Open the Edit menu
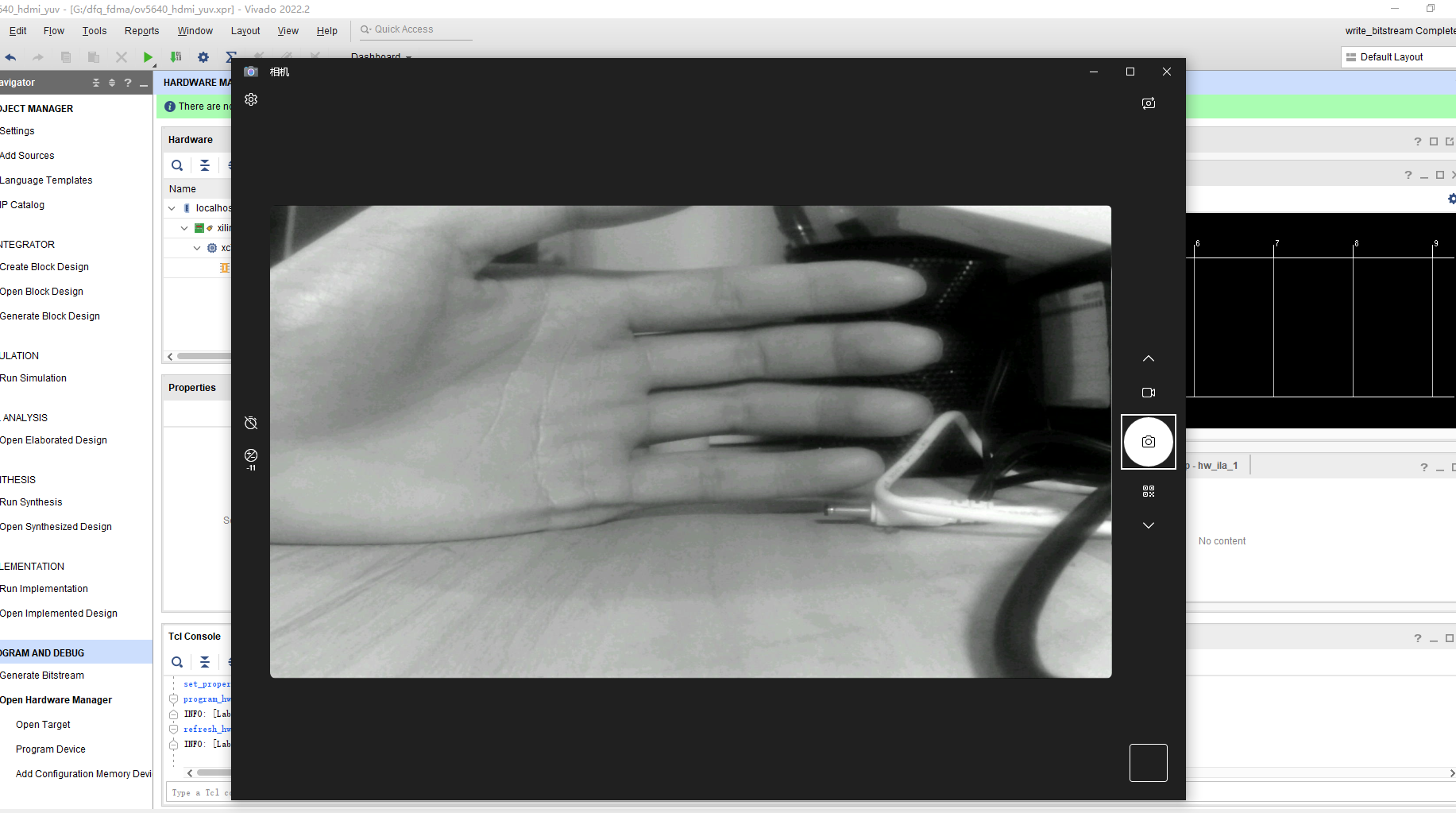The image size is (1456, 813). pos(17,31)
